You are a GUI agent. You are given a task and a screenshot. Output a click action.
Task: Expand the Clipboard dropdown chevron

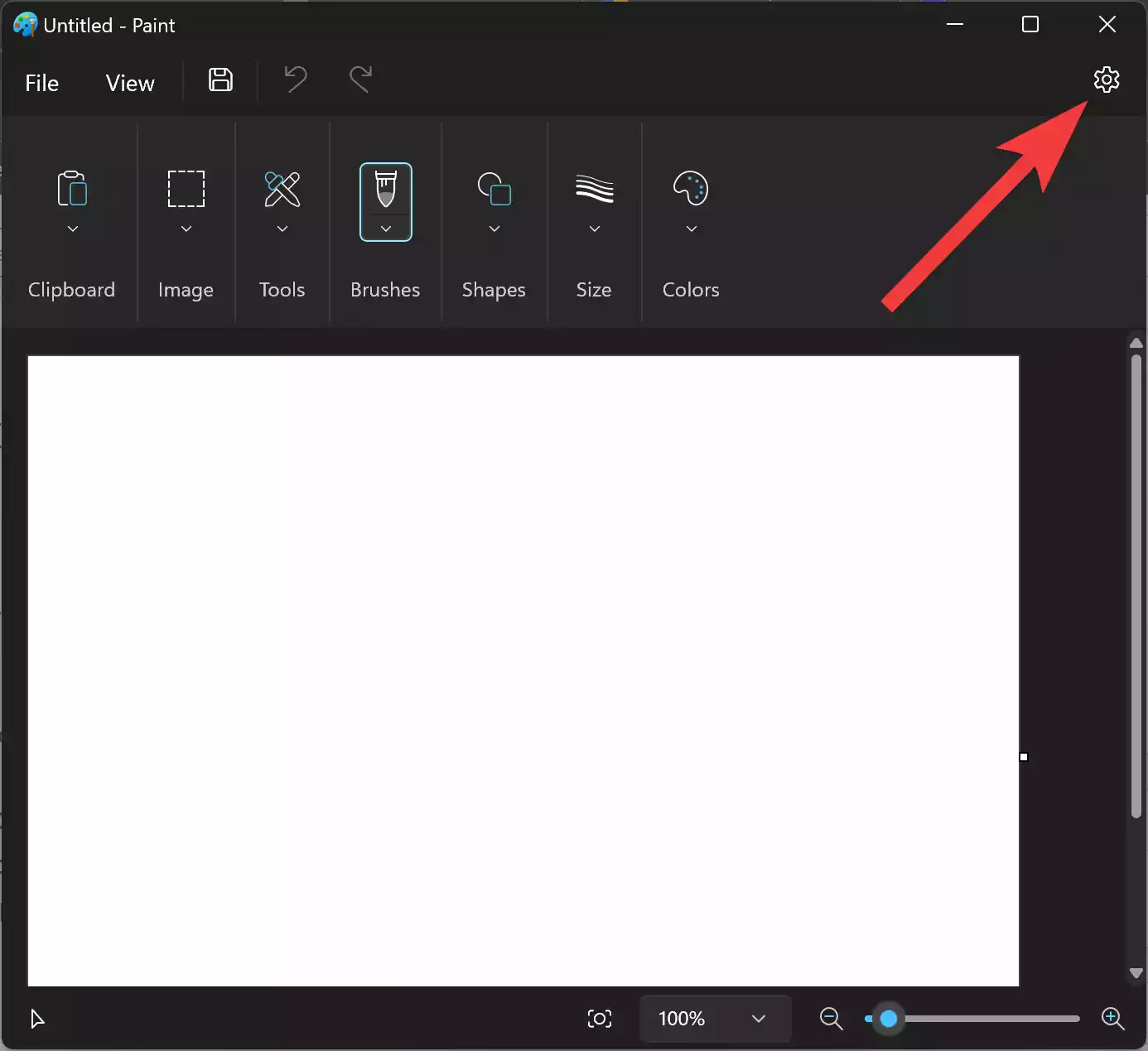coord(73,229)
